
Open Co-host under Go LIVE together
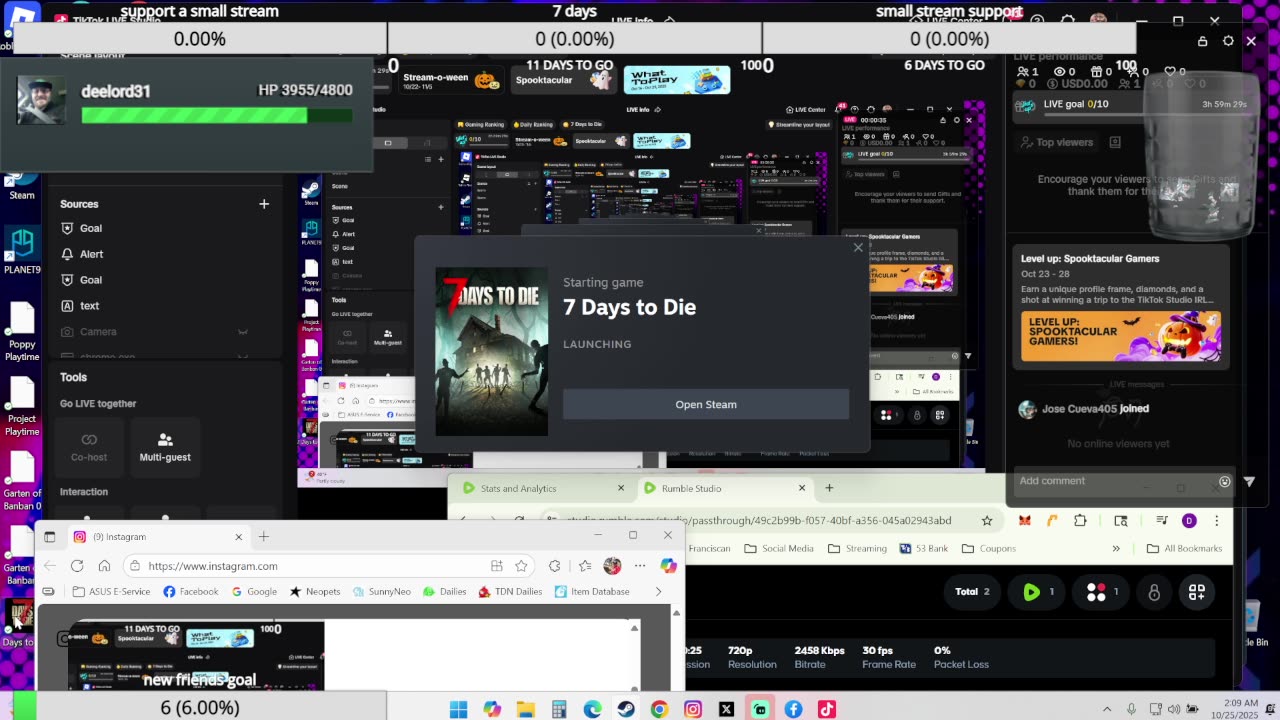pos(89,446)
